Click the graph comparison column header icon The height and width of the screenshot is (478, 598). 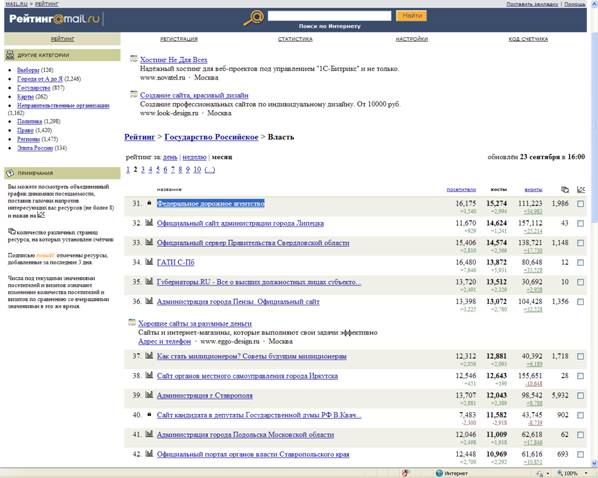[x=581, y=189]
